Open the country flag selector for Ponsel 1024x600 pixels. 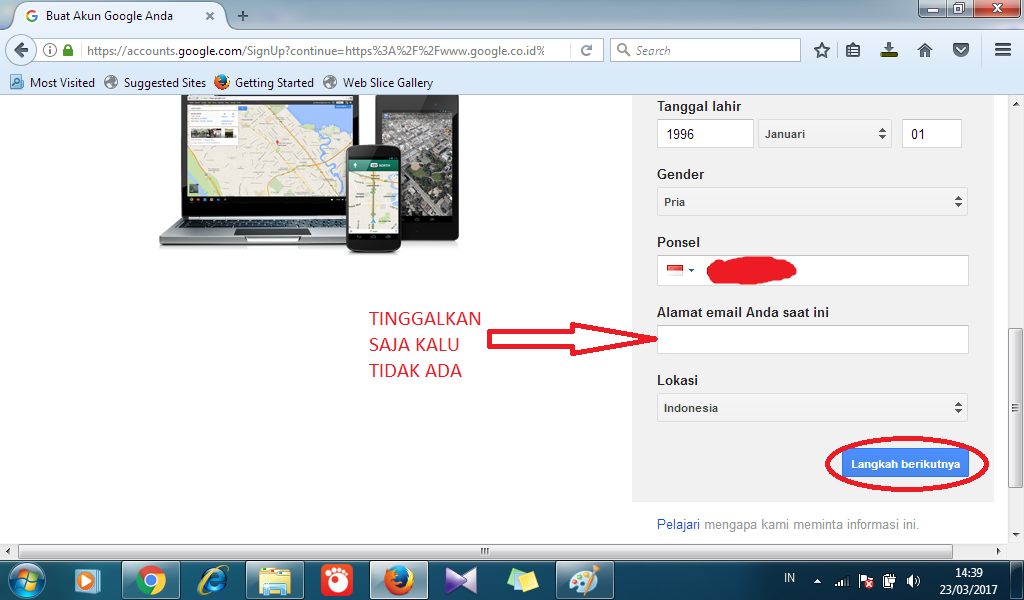(677, 270)
